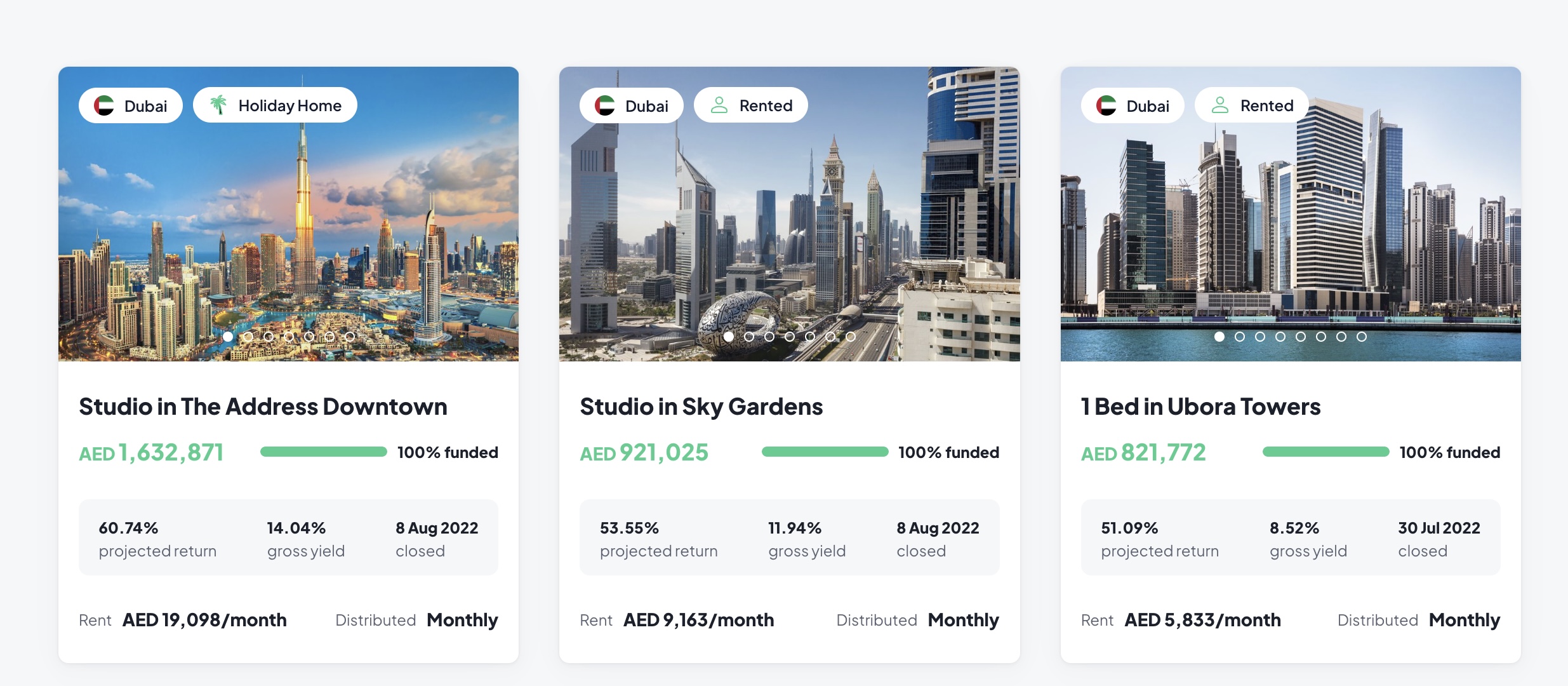1568x686 pixels.
Task: Select second carousel dot on Address Downtown photo
Action: click(x=248, y=337)
